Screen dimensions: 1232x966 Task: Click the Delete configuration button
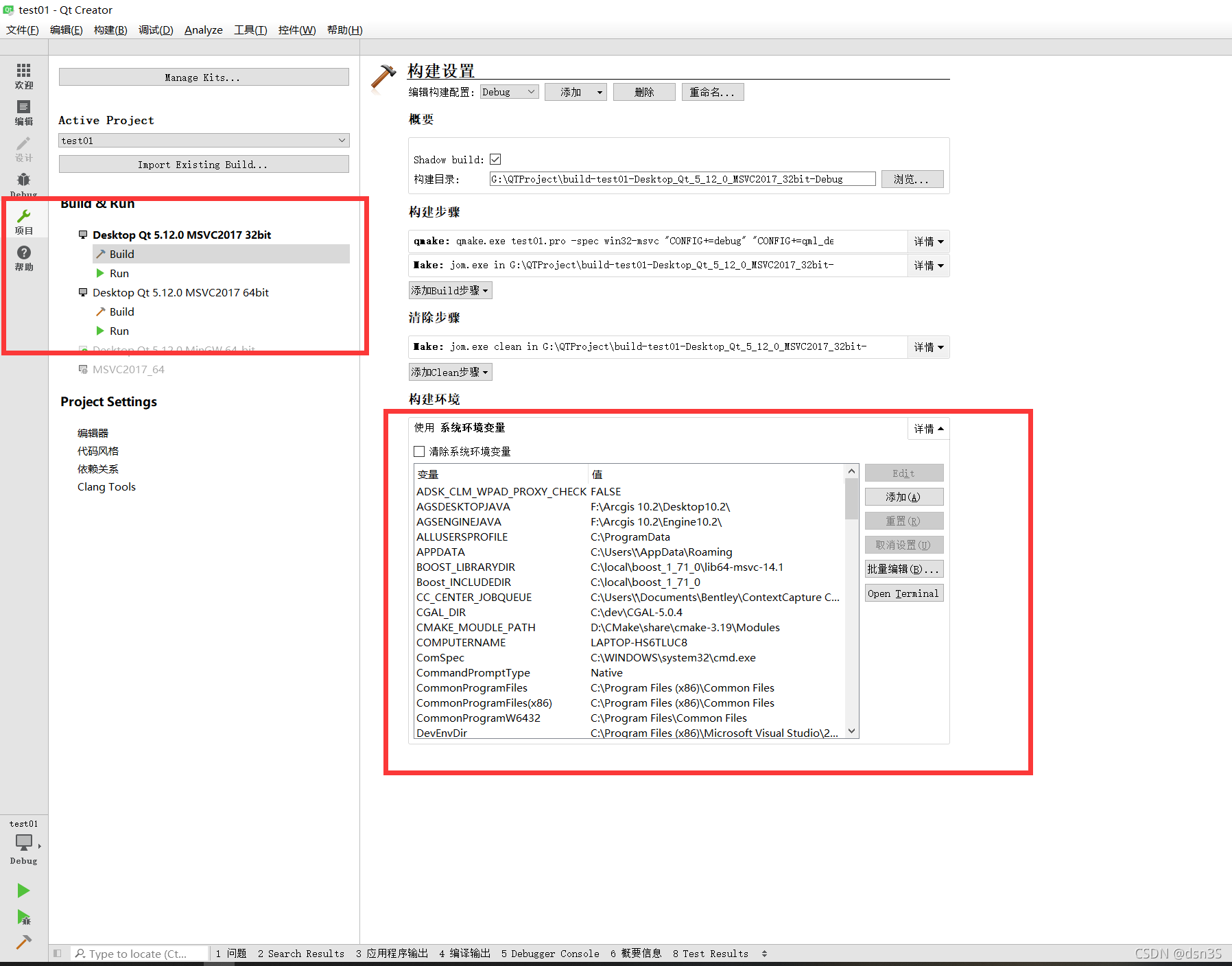644,92
